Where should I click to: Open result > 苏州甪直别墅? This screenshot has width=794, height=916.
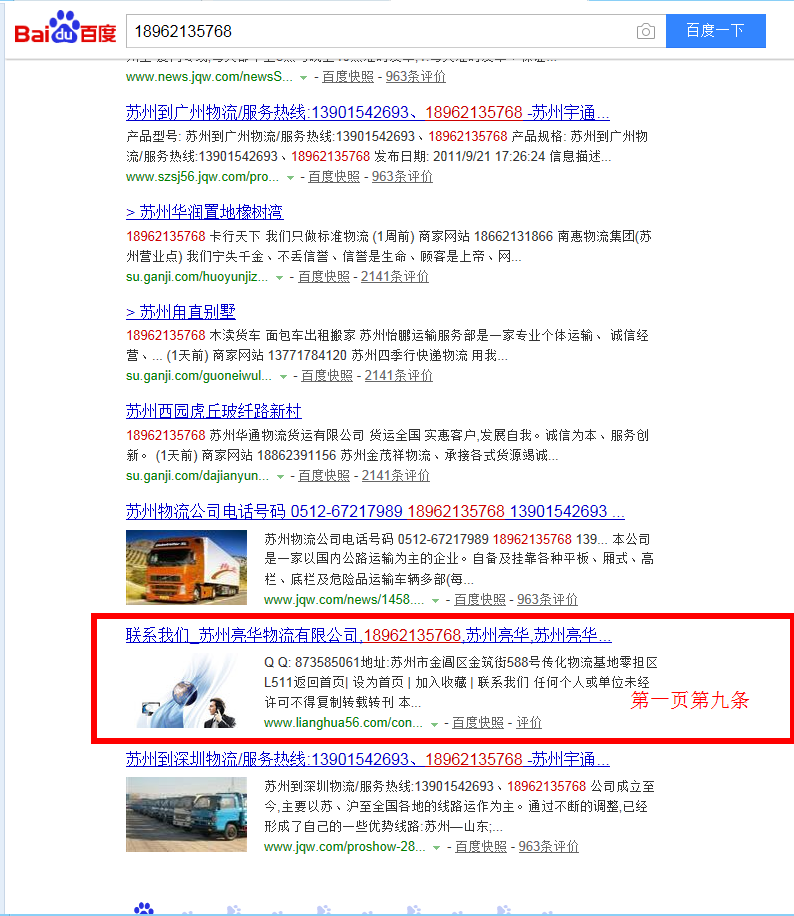pos(181,311)
